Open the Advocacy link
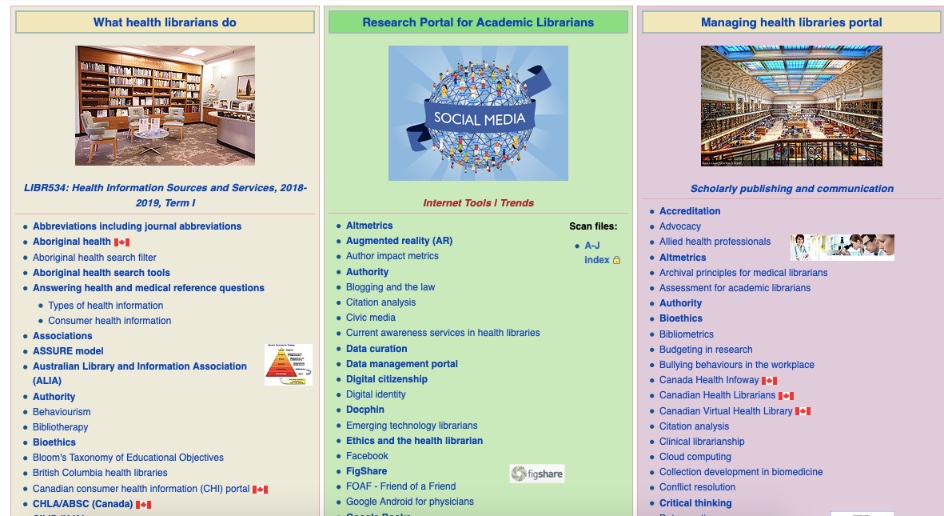 680,226
